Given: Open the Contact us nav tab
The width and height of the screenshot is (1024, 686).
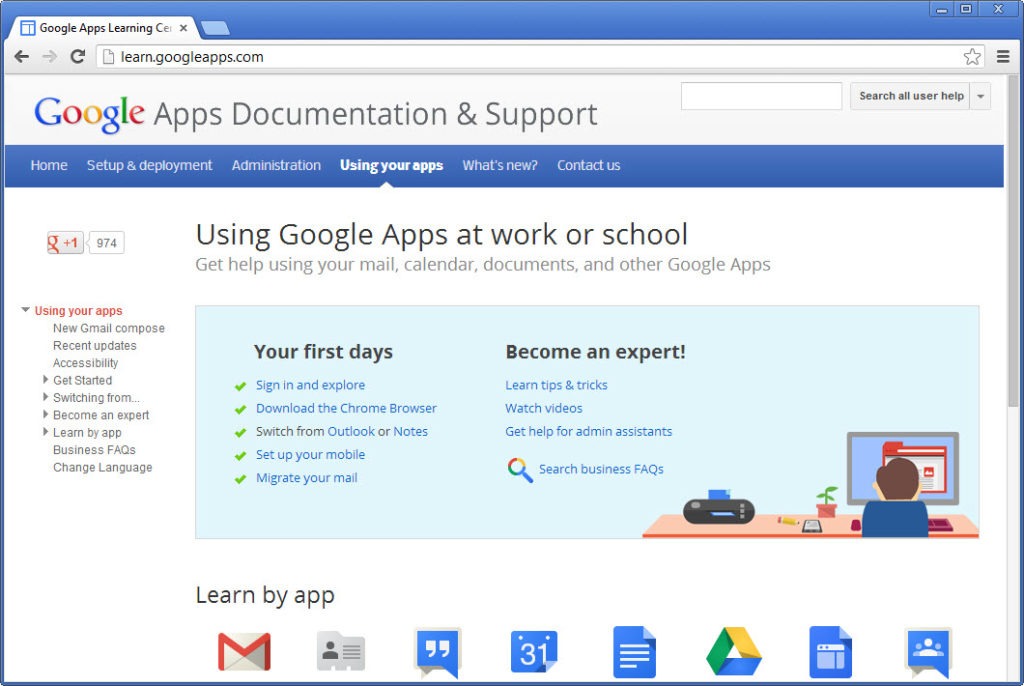Looking at the screenshot, I should click(588, 165).
